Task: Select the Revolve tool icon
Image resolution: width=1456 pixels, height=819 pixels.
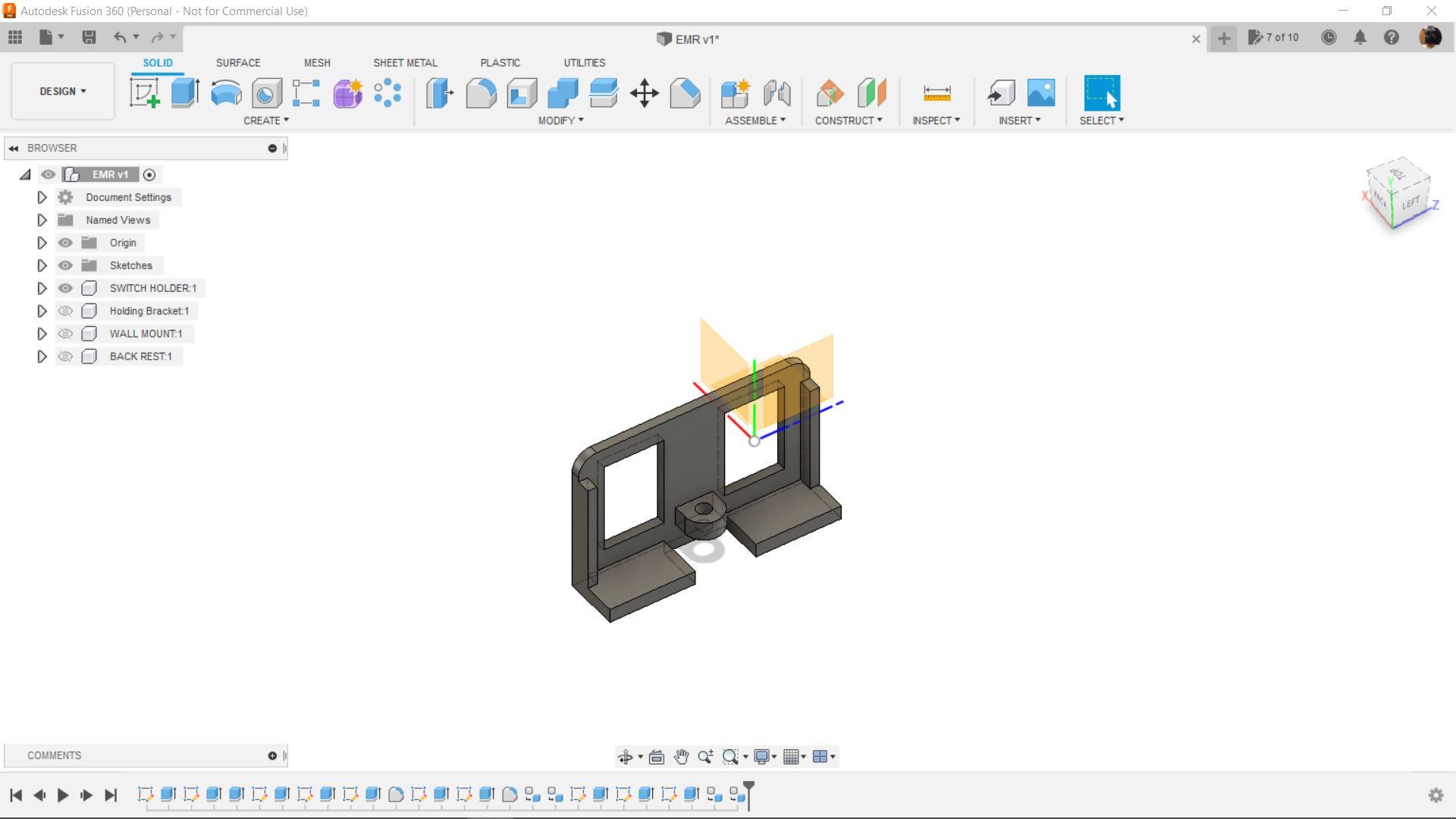Action: [x=226, y=93]
